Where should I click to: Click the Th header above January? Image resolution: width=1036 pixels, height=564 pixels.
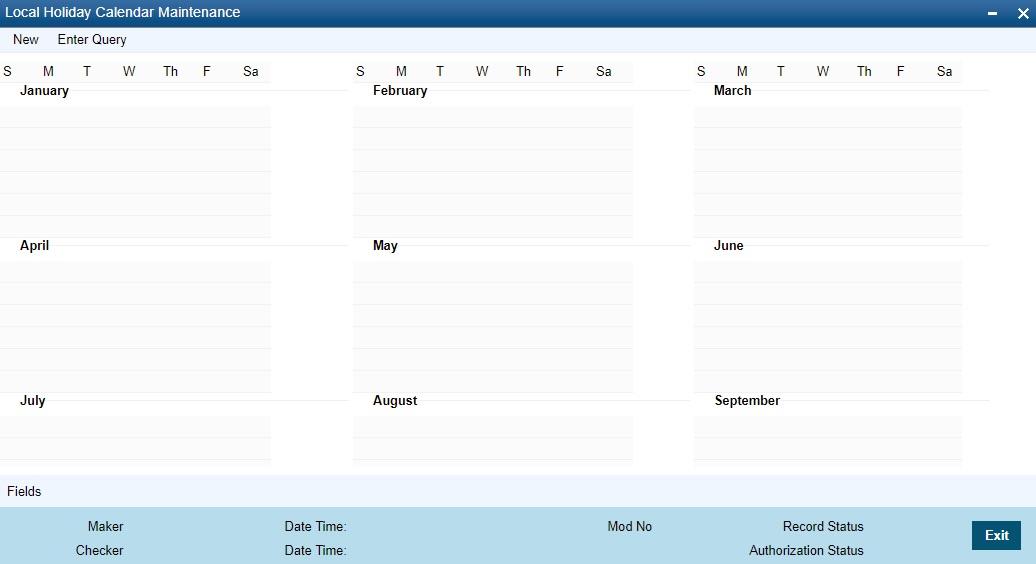(x=170, y=71)
